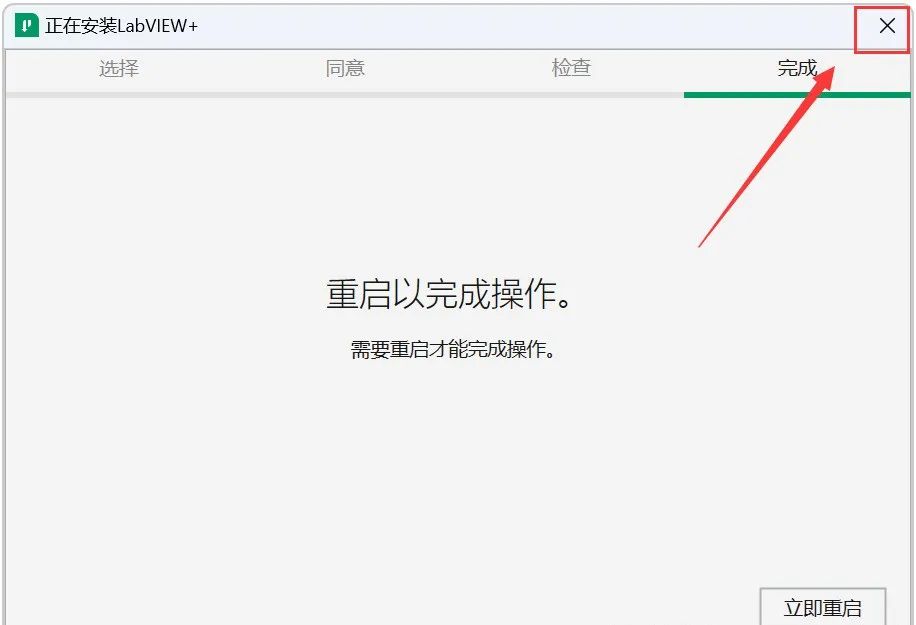This screenshot has width=916, height=625.
Task: Click the 需要重启才能完成操作 message text
Action: click(x=453, y=349)
